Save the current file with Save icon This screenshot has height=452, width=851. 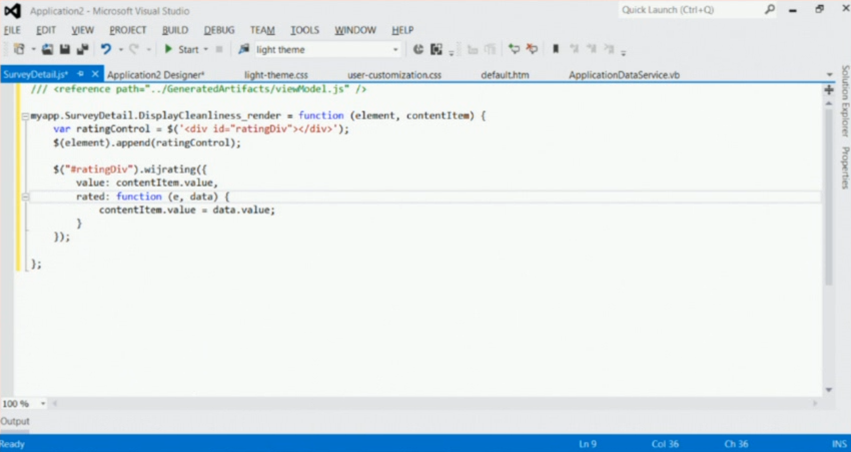click(x=65, y=49)
